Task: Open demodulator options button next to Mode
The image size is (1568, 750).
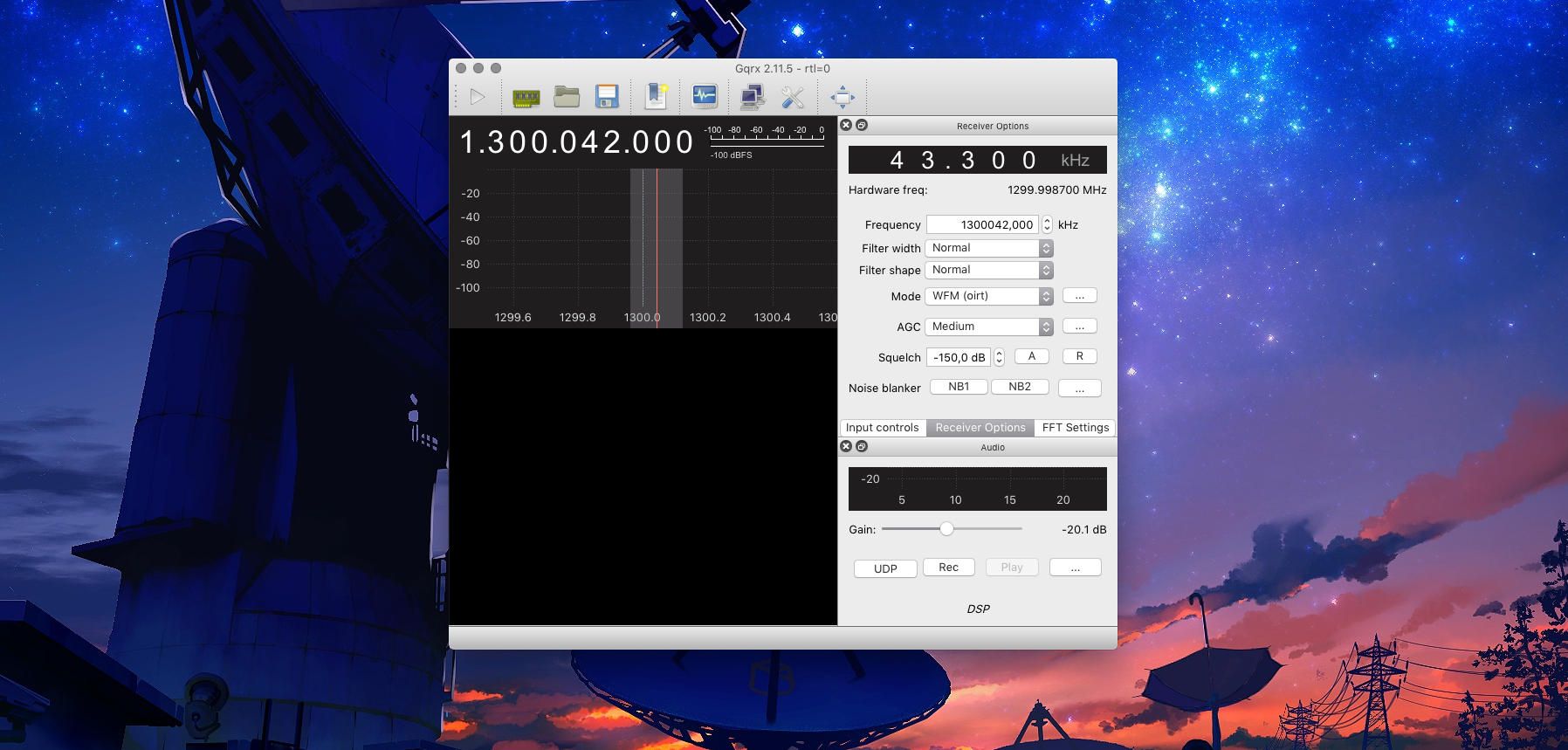Action: click(x=1080, y=296)
